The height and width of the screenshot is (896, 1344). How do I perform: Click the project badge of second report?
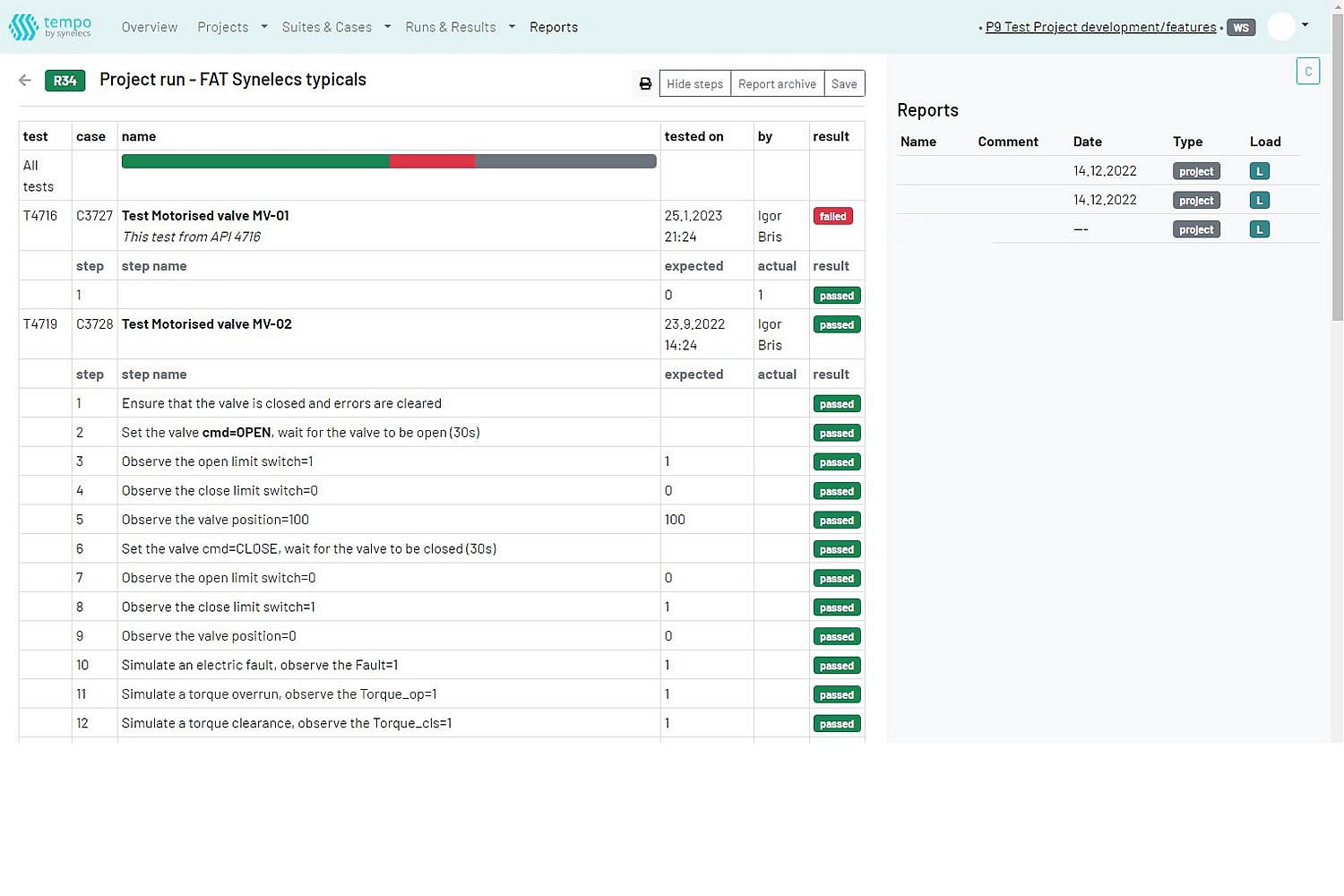pos(1196,201)
